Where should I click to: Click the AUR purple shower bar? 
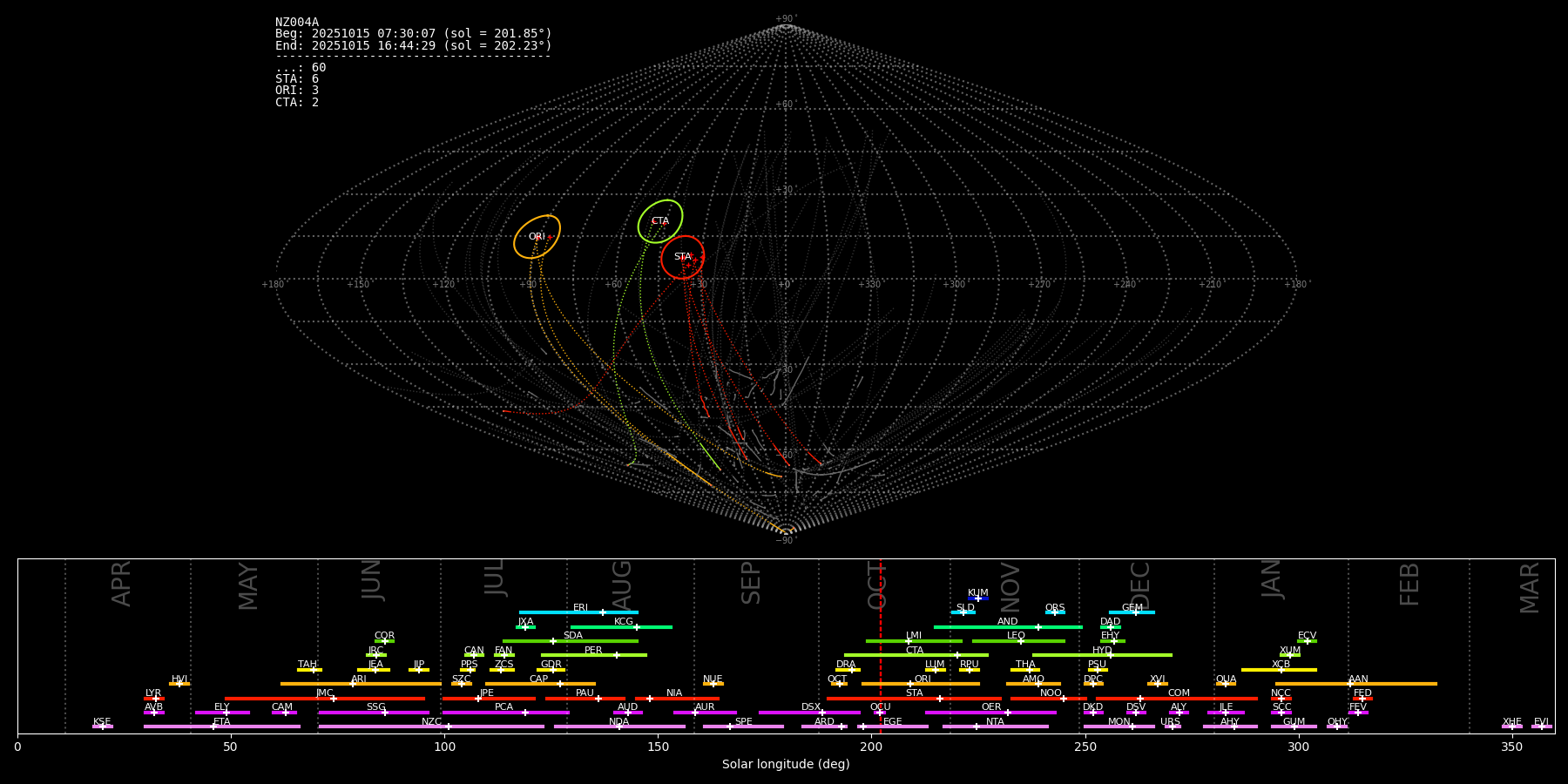click(705, 713)
